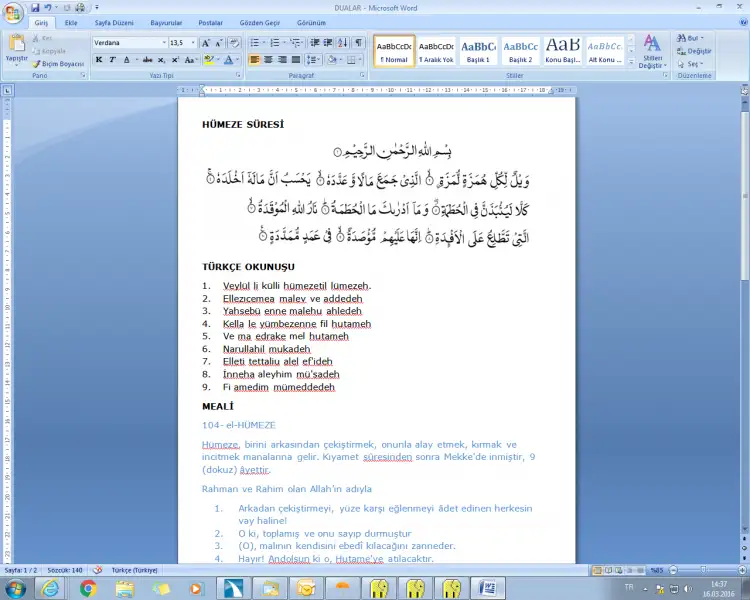The width and height of the screenshot is (750, 600).
Task: Switch to the Sayfa Düzeni tab
Action: [115, 22]
